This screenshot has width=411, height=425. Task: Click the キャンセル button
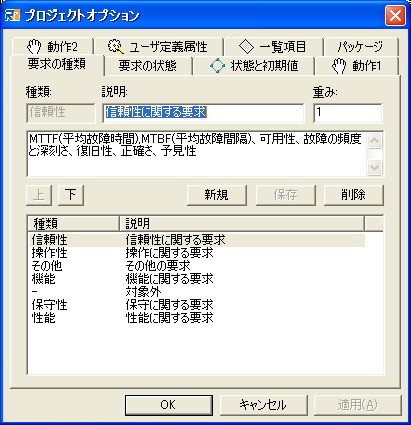263,405
